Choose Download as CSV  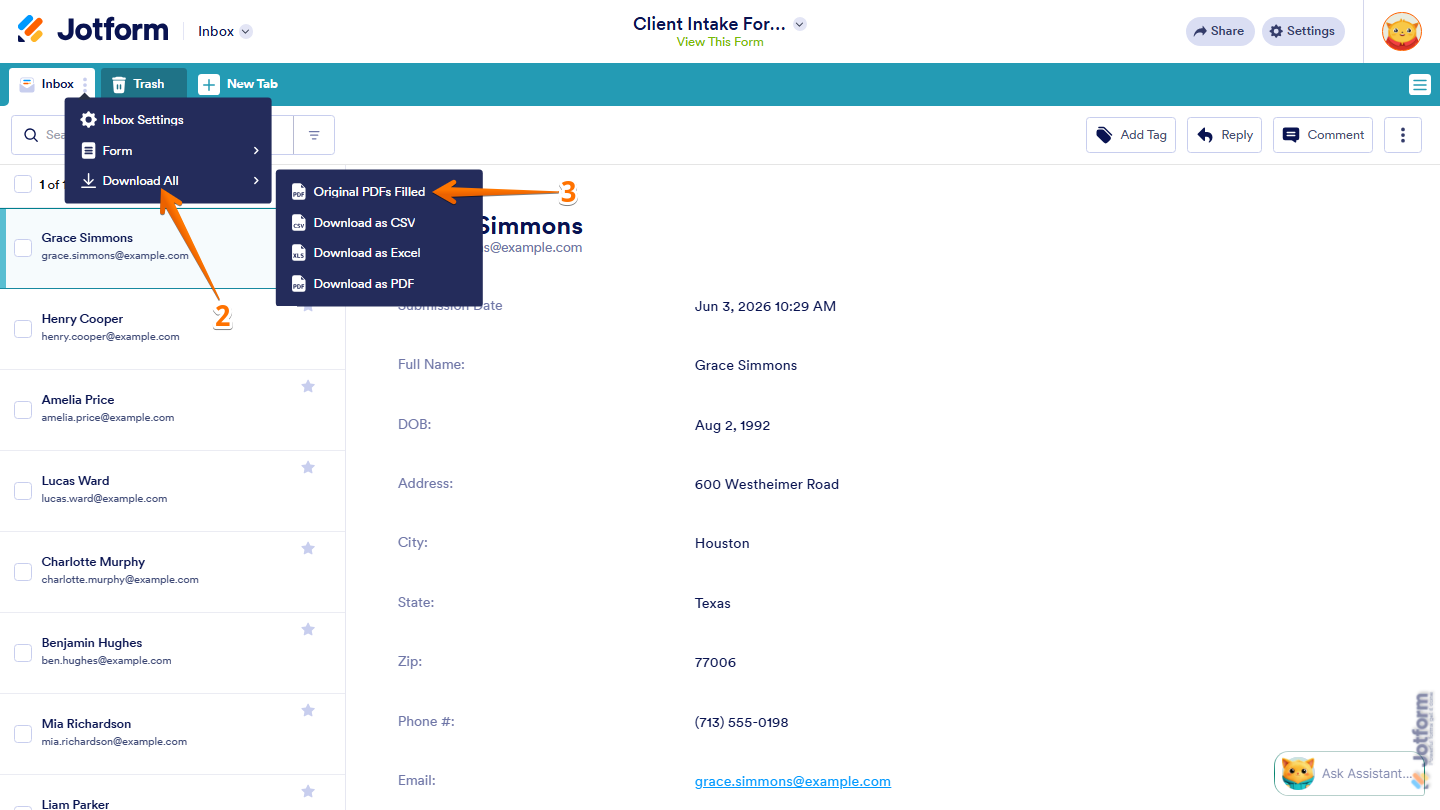(379, 223)
